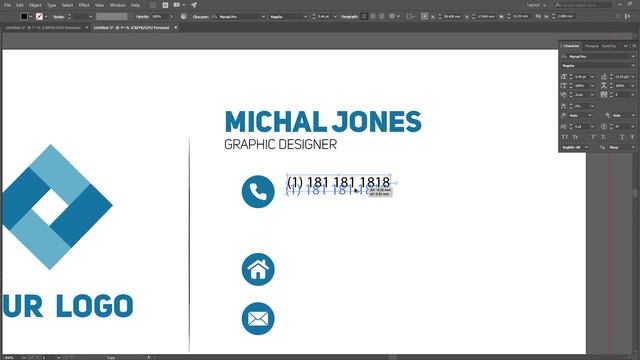
Task: Open the tracking value dropdown
Action: click(633, 95)
